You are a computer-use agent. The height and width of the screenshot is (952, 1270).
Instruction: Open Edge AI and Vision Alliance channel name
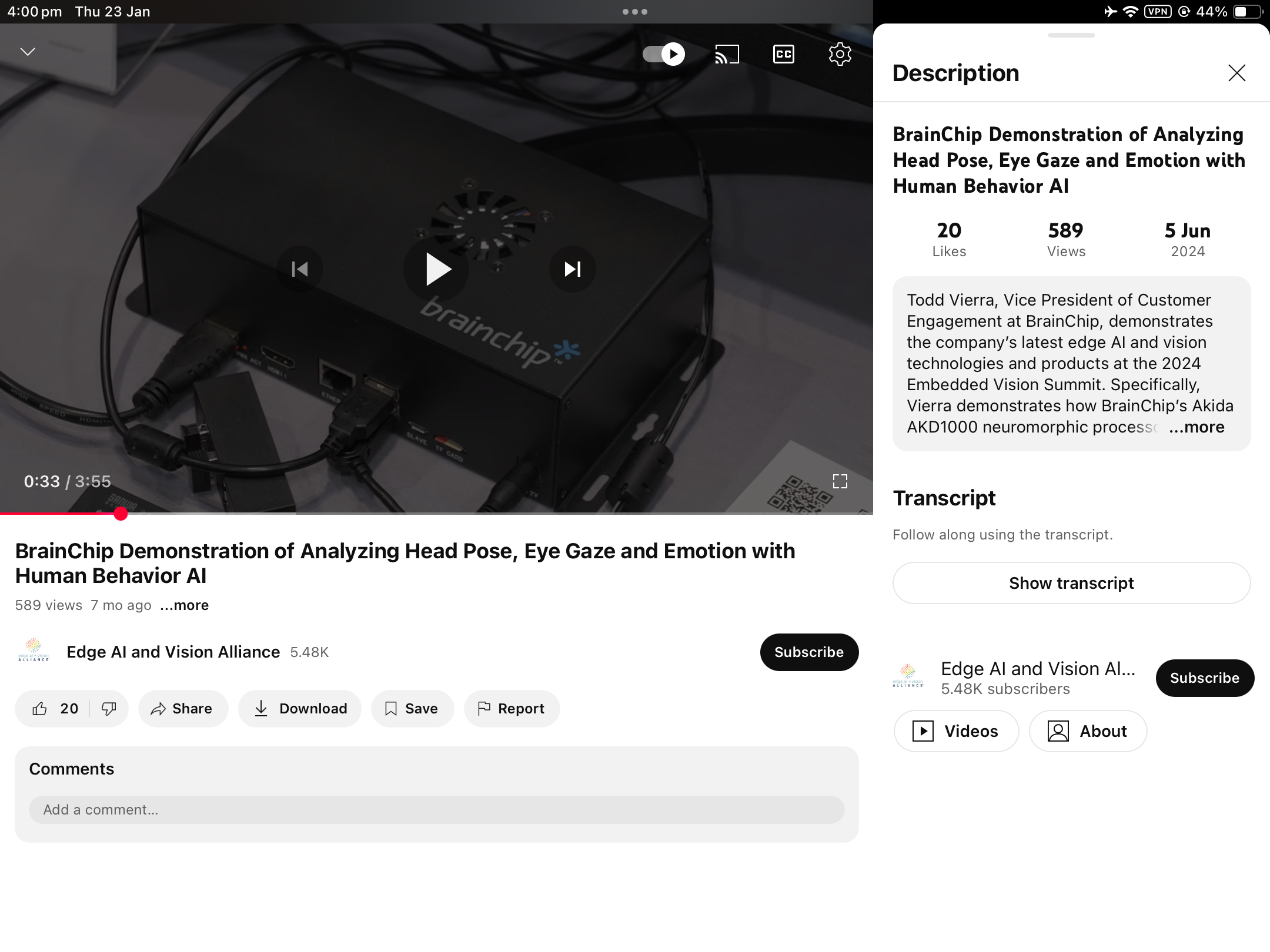pyautogui.click(x=173, y=652)
